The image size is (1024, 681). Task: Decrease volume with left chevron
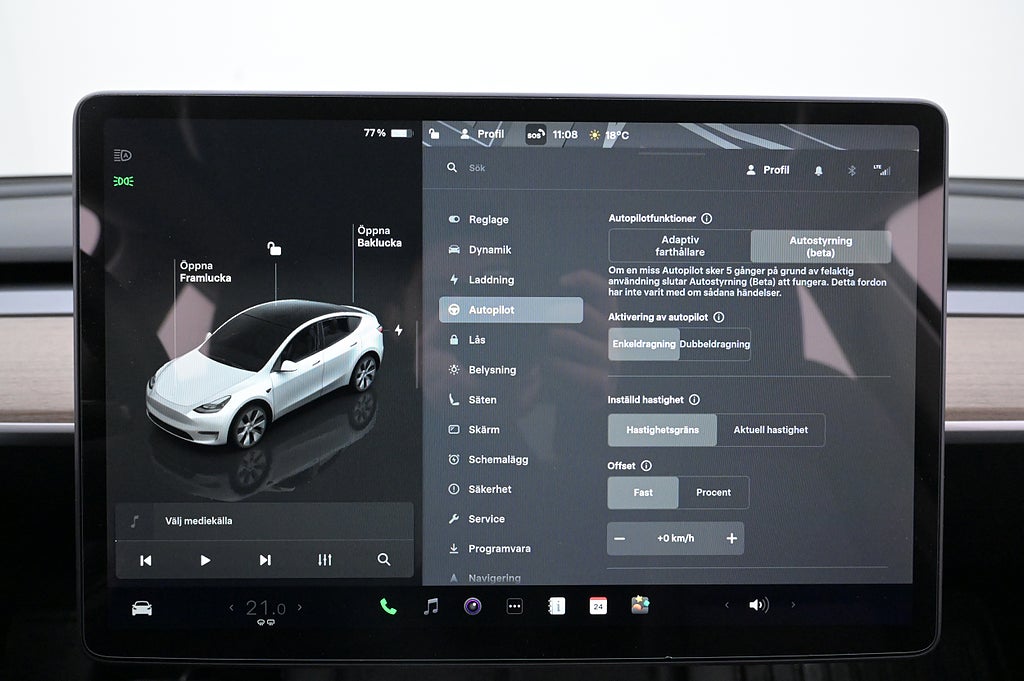point(727,605)
